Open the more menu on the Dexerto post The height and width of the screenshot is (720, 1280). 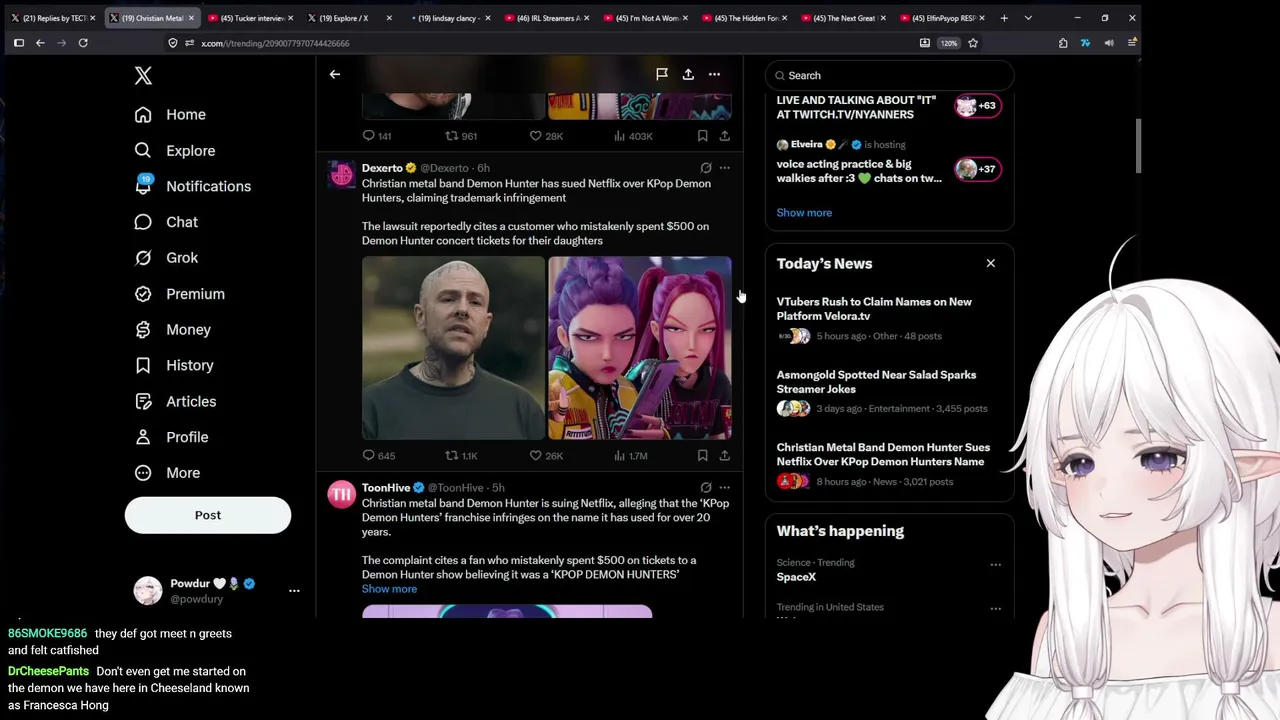(x=725, y=168)
